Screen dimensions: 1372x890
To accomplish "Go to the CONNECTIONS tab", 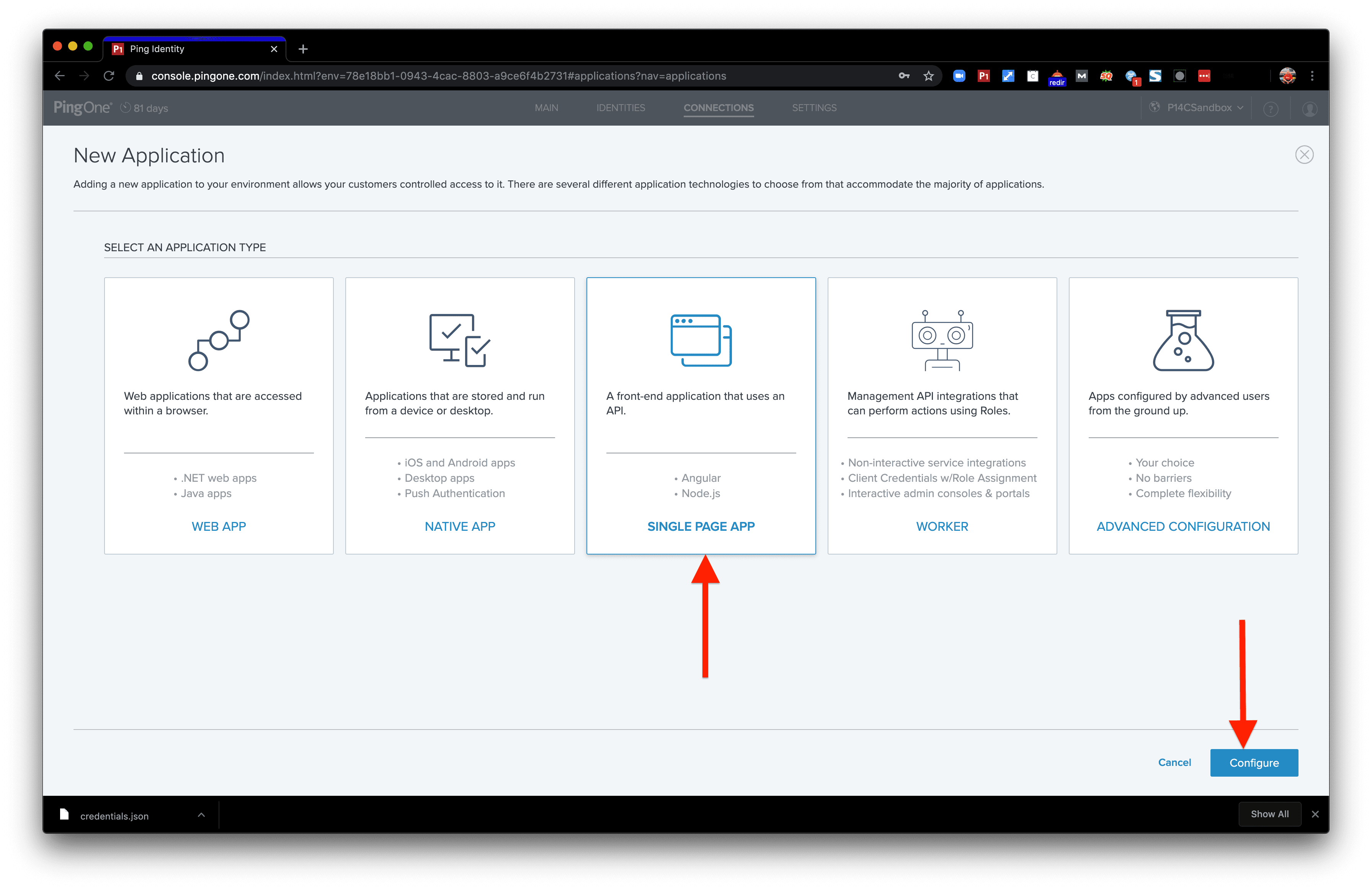I will click(718, 108).
